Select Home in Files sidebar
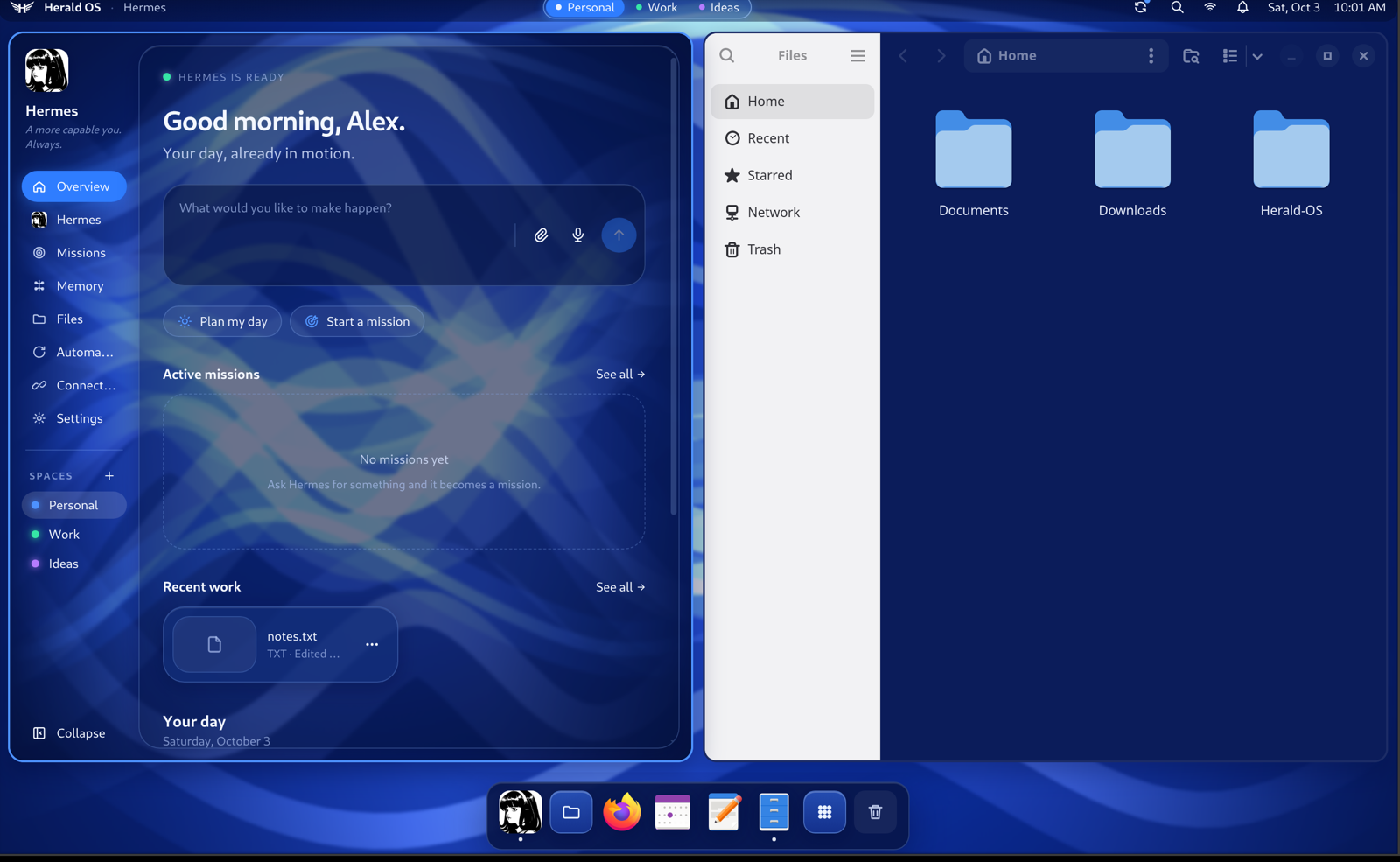Screen dimensions: 1400x862 click(x=792, y=102)
